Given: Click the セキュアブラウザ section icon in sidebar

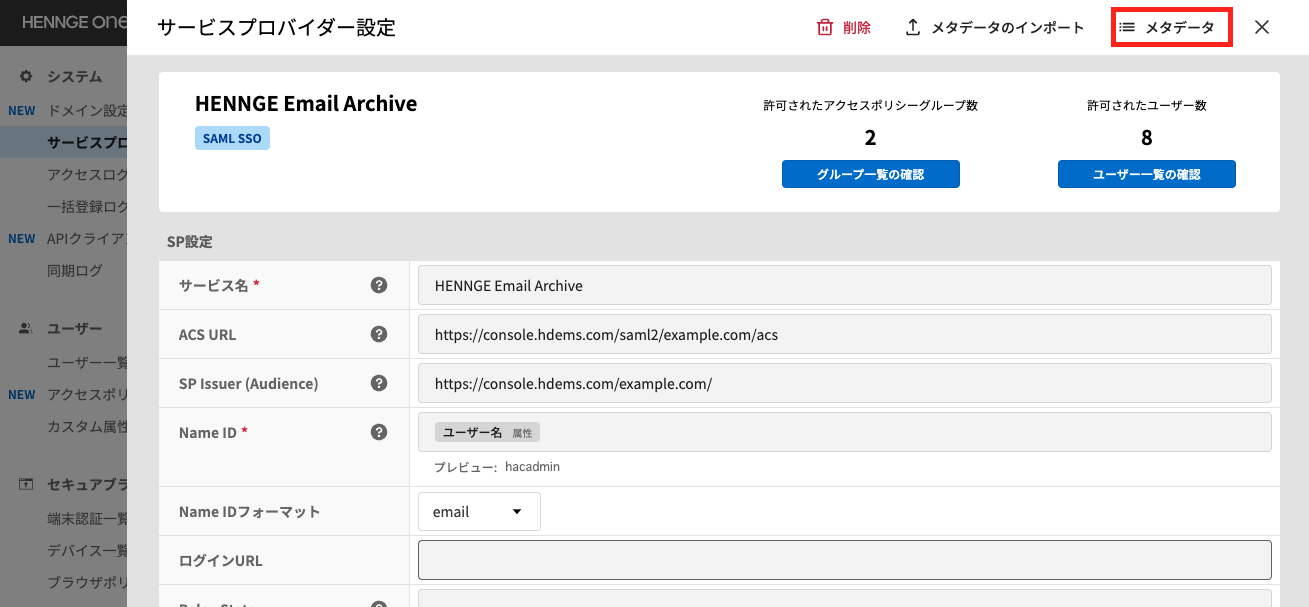Looking at the screenshot, I should (x=26, y=484).
